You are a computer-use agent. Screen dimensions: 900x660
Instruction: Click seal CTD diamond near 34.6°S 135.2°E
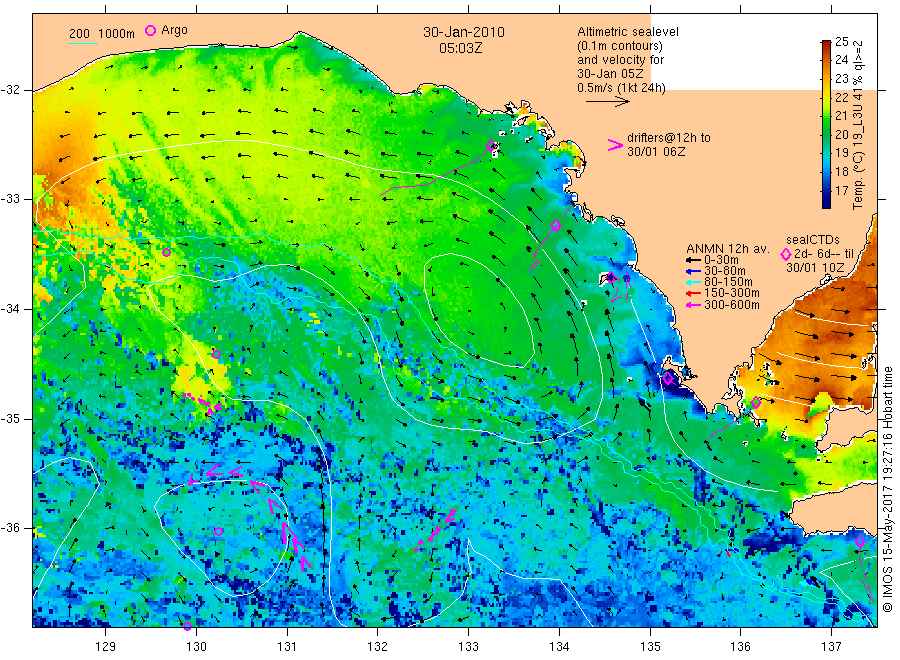click(668, 378)
